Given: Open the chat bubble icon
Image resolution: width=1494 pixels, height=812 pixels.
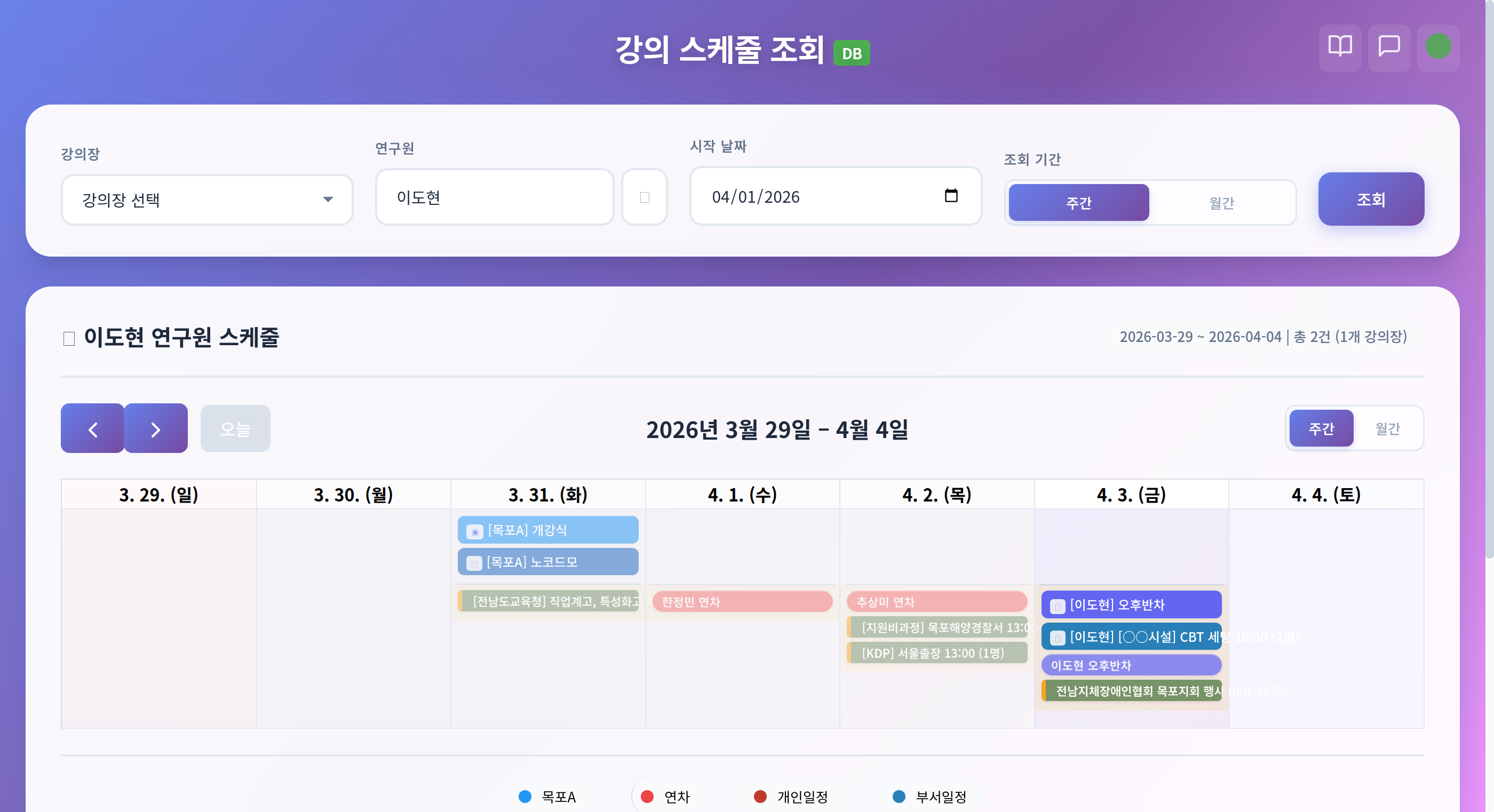Looking at the screenshot, I should [x=1388, y=46].
